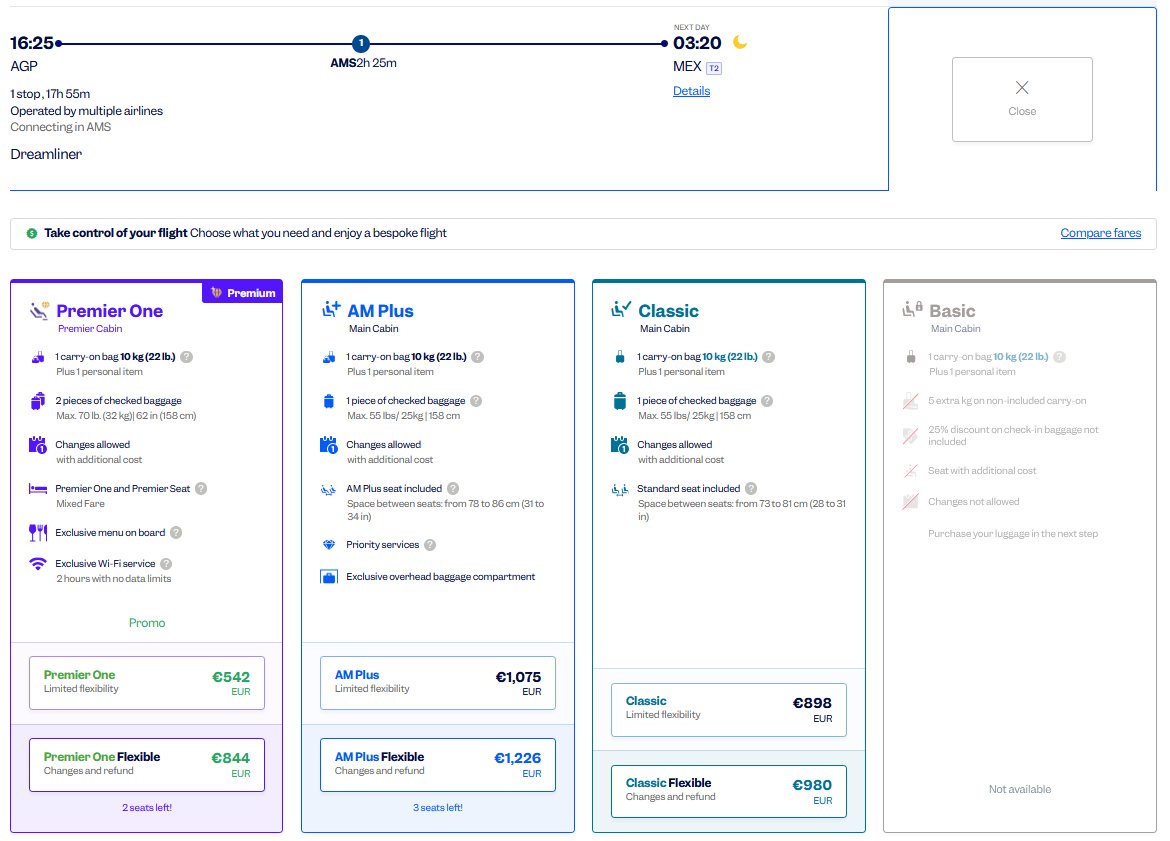Select Premier One limited flexibility fare €542
The height and width of the screenshot is (841, 1170).
147,683
